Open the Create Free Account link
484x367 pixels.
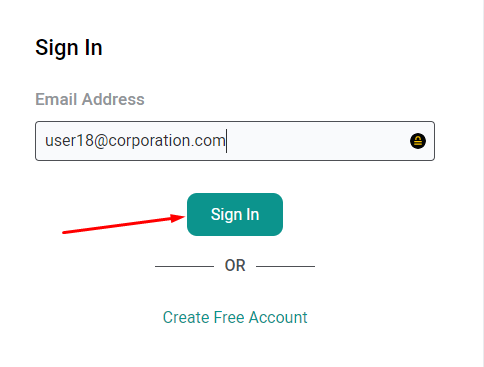235,317
